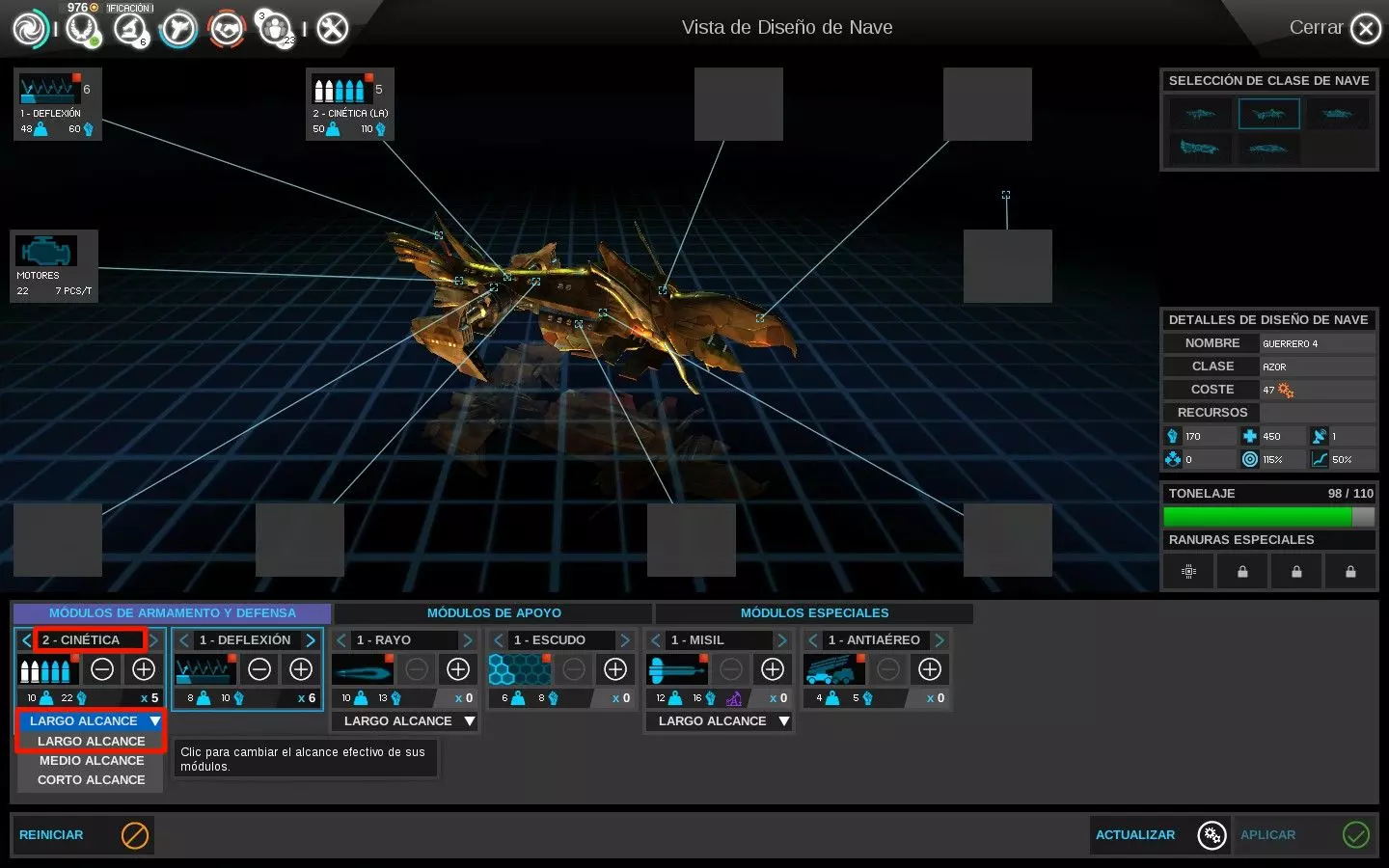
Task: Open the Misil Largo Alcance range dropdown
Action: [719, 721]
